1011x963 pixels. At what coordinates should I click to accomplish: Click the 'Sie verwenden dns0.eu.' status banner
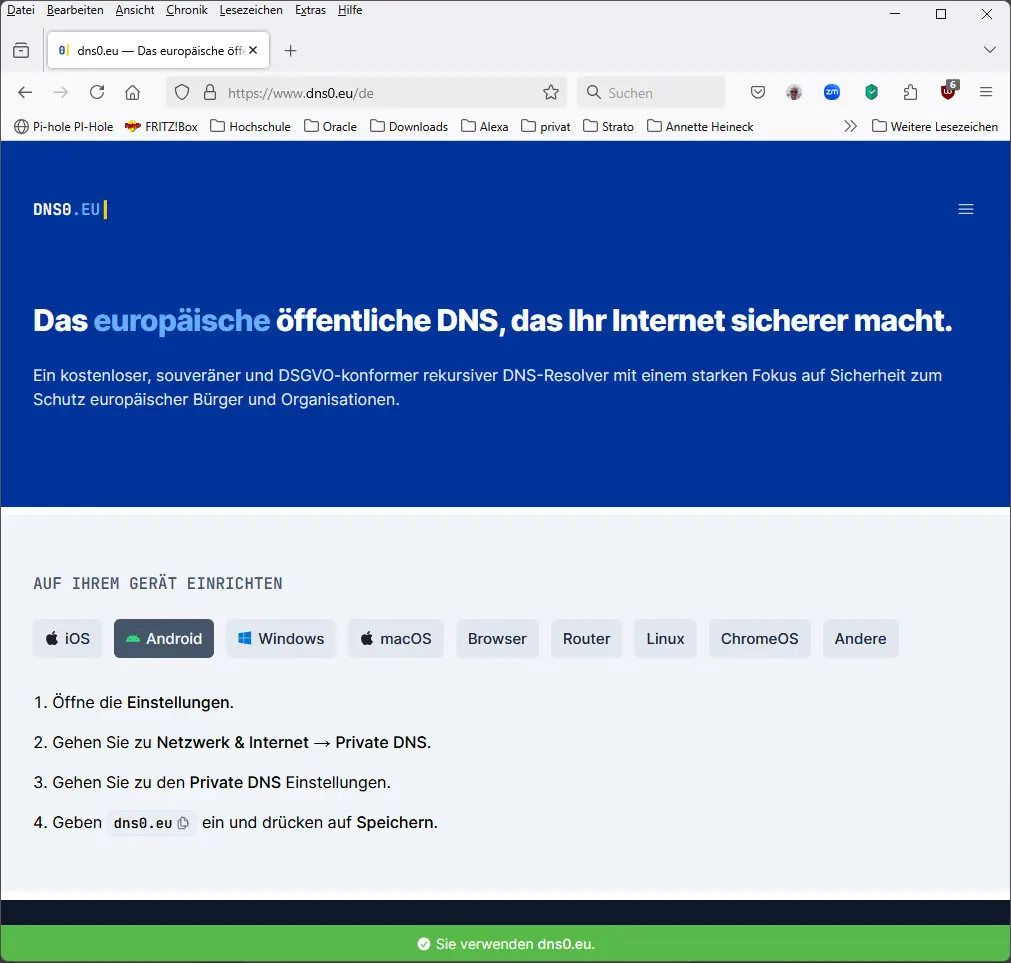(506, 944)
